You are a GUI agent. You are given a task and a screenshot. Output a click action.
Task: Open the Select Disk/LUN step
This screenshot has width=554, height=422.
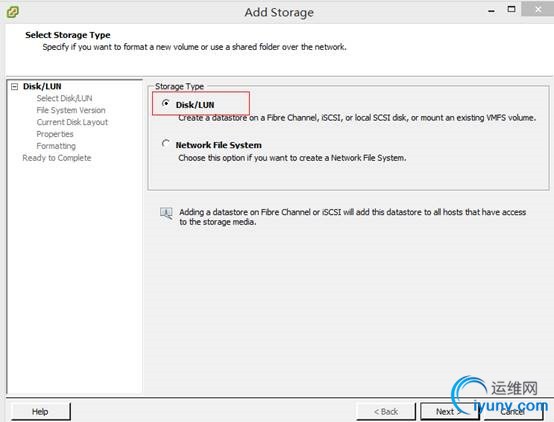point(64,98)
